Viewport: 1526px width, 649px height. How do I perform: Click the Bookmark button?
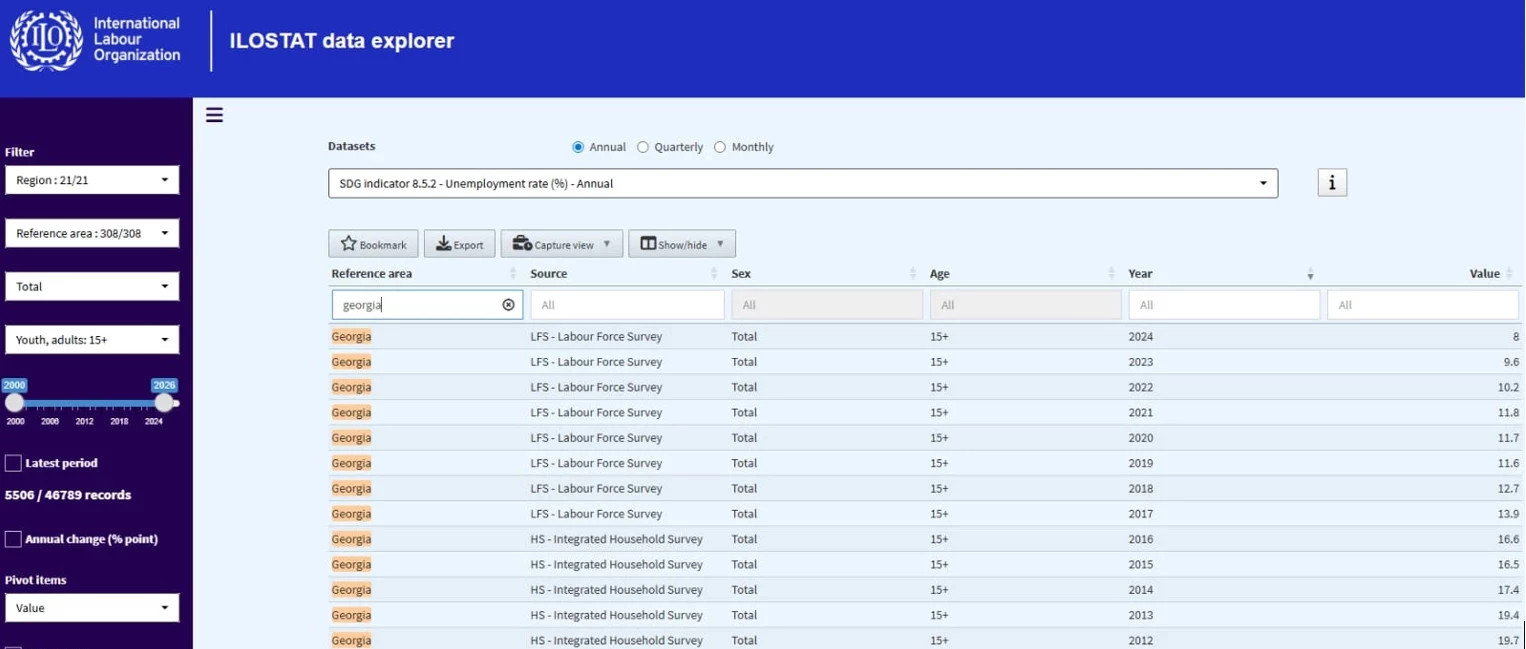(x=373, y=244)
